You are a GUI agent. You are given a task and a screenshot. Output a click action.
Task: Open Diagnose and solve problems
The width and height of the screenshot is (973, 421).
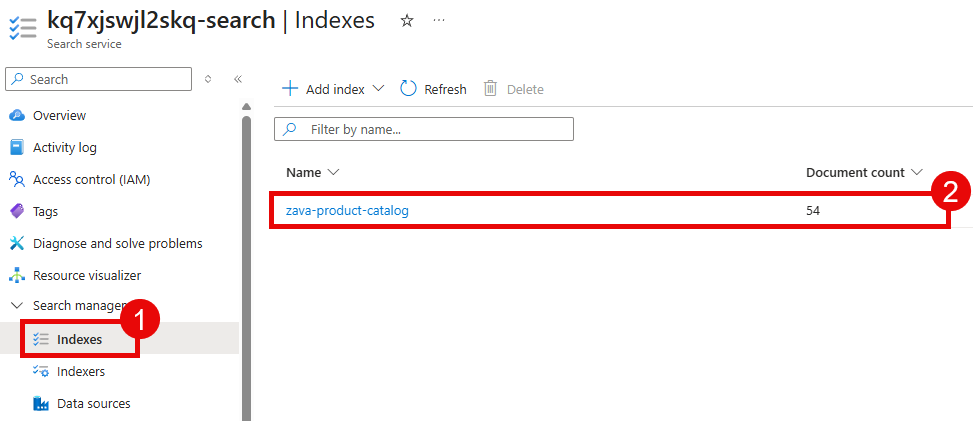[117, 243]
